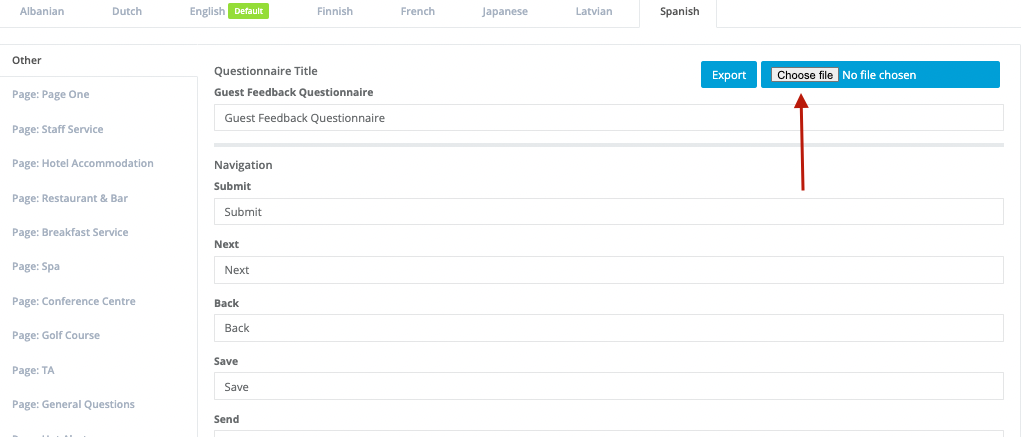Focus the Save translation input field
This screenshot has height=437, width=1021.
click(609, 387)
